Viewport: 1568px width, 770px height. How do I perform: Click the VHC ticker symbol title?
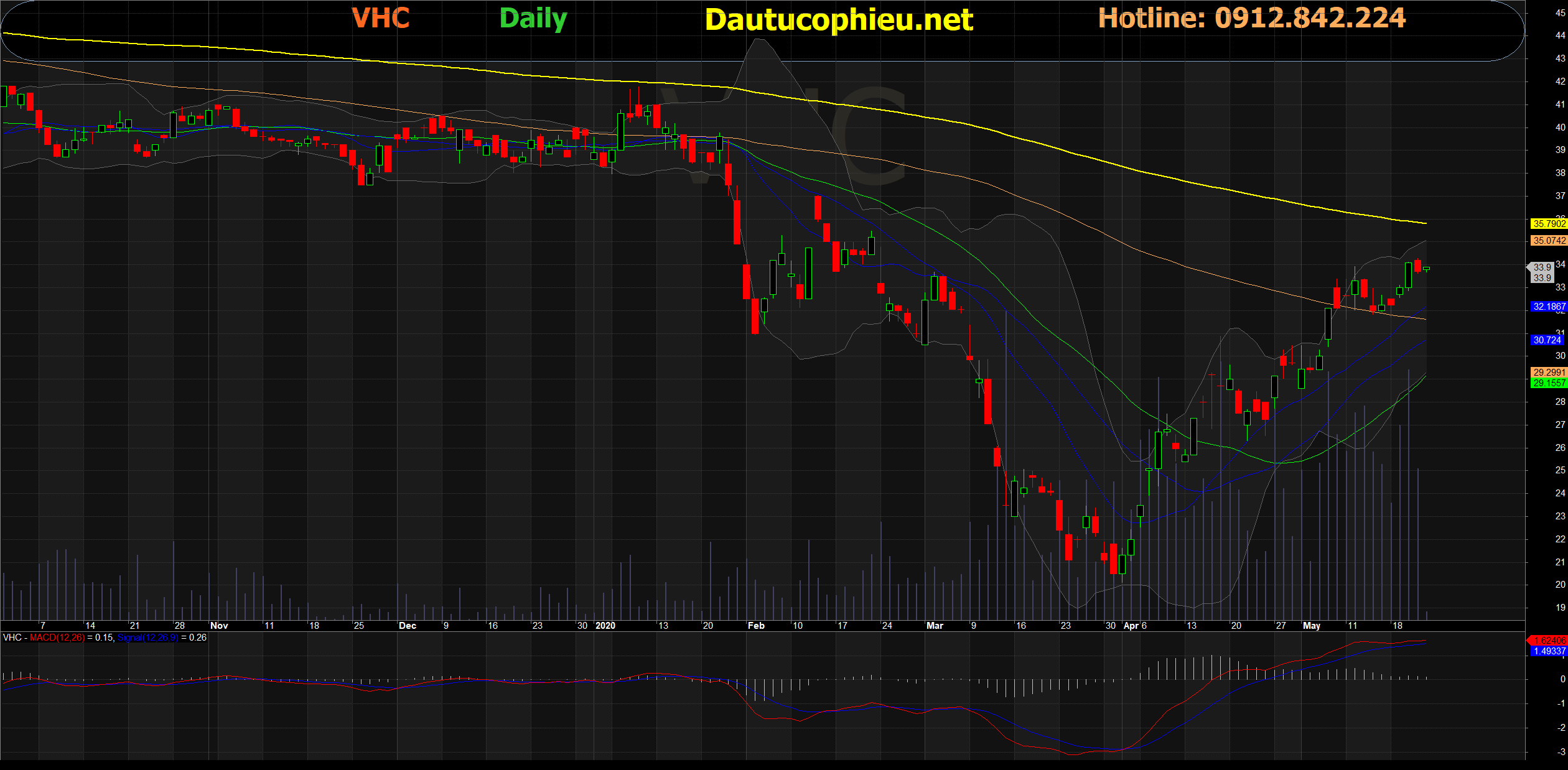(381, 18)
